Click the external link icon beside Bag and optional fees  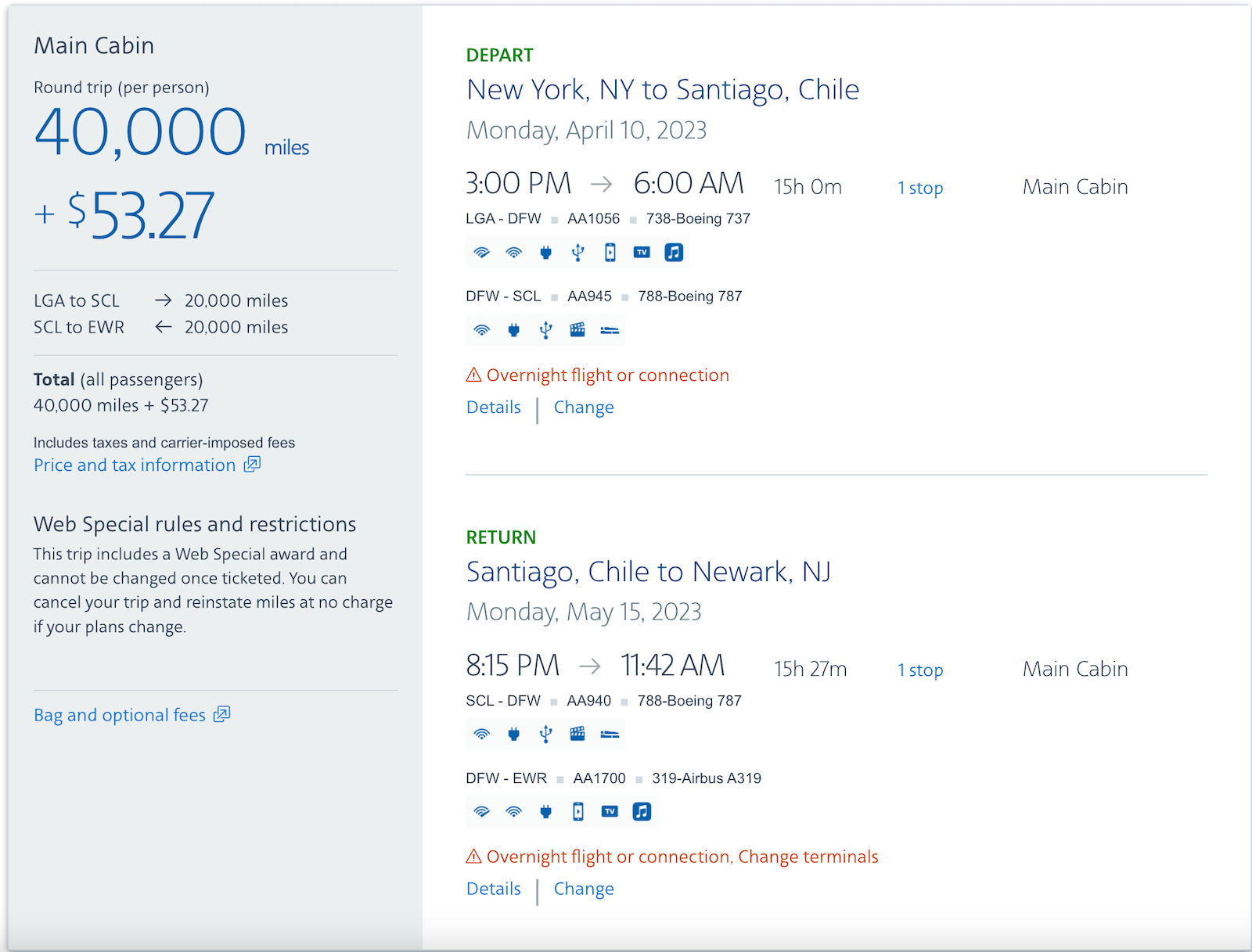(x=222, y=713)
